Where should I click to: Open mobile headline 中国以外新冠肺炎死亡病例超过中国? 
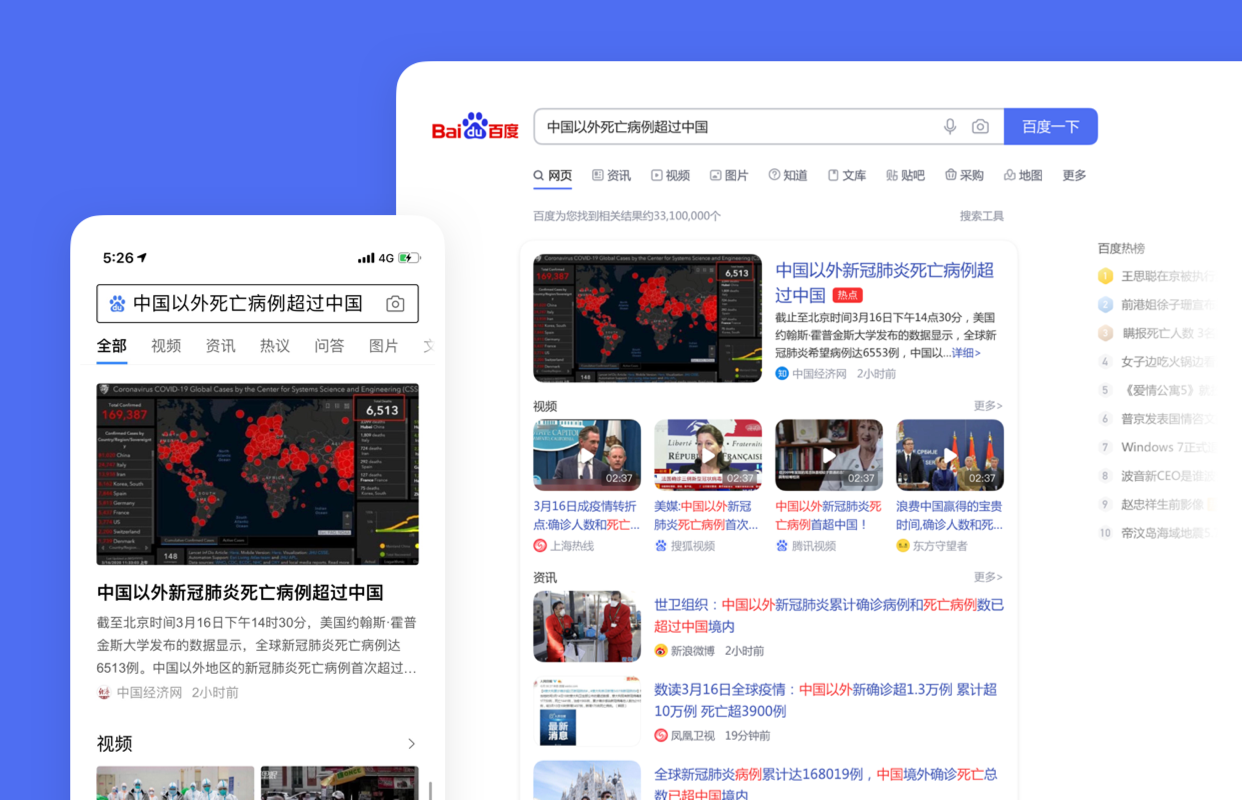tap(240, 593)
